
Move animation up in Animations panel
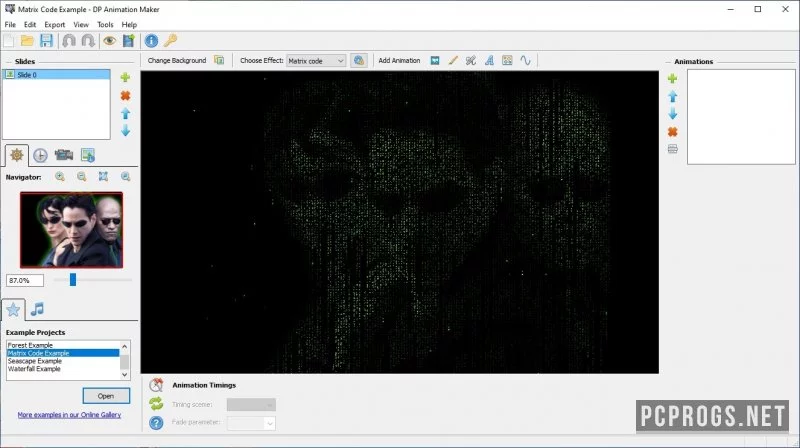673,96
